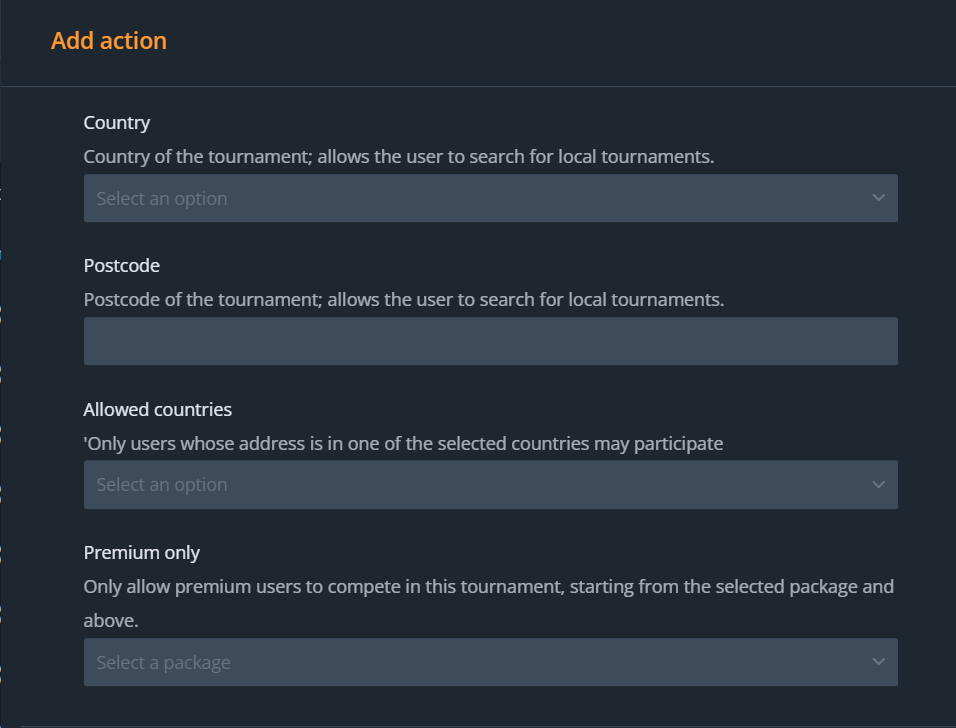Click the 'Only allow premium users' description line
Image resolution: width=956 pixels, height=728 pixels.
[x=488, y=586]
